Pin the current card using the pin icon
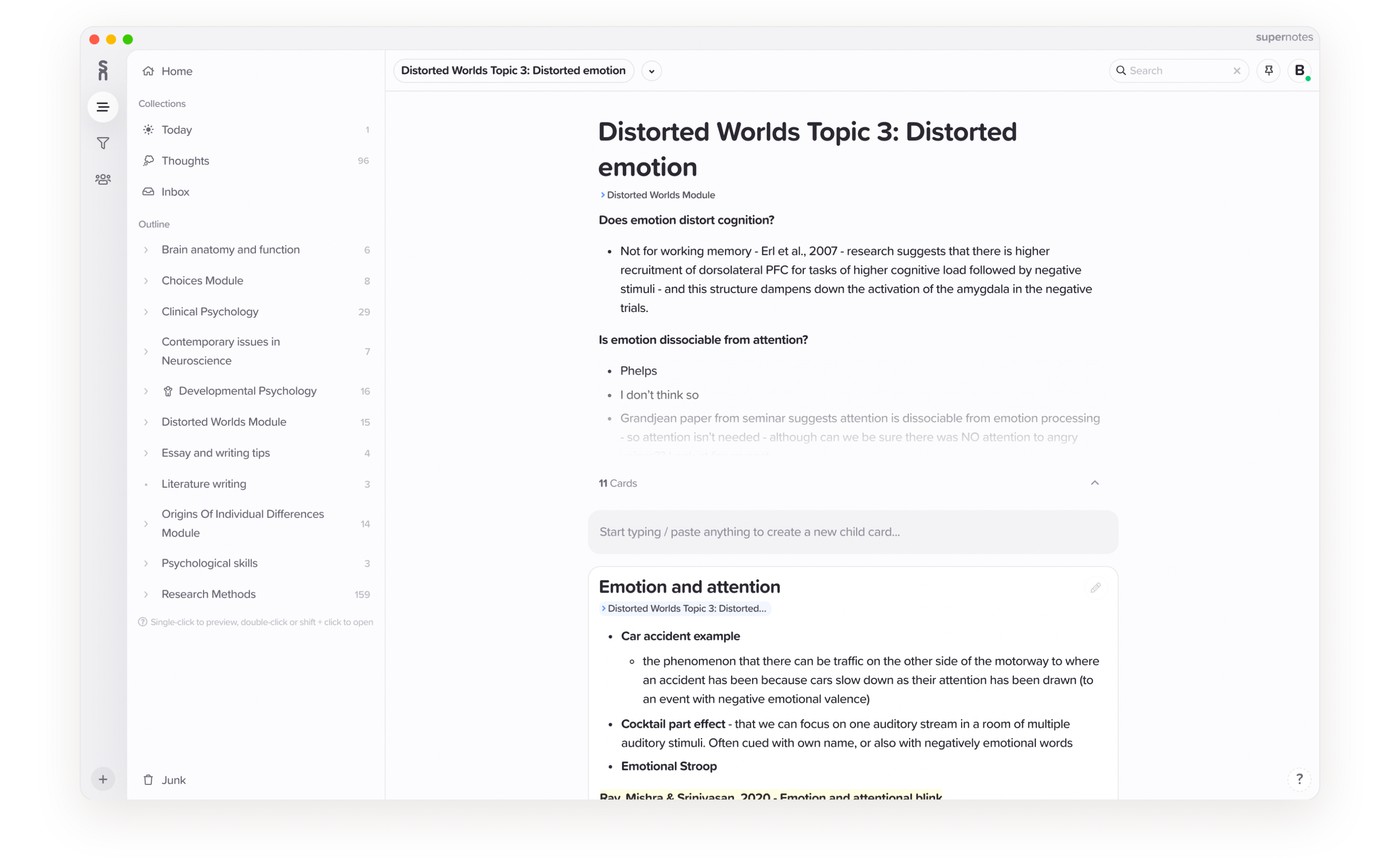This screenshot has height=858, width=1400. (x=1268, y=70)
